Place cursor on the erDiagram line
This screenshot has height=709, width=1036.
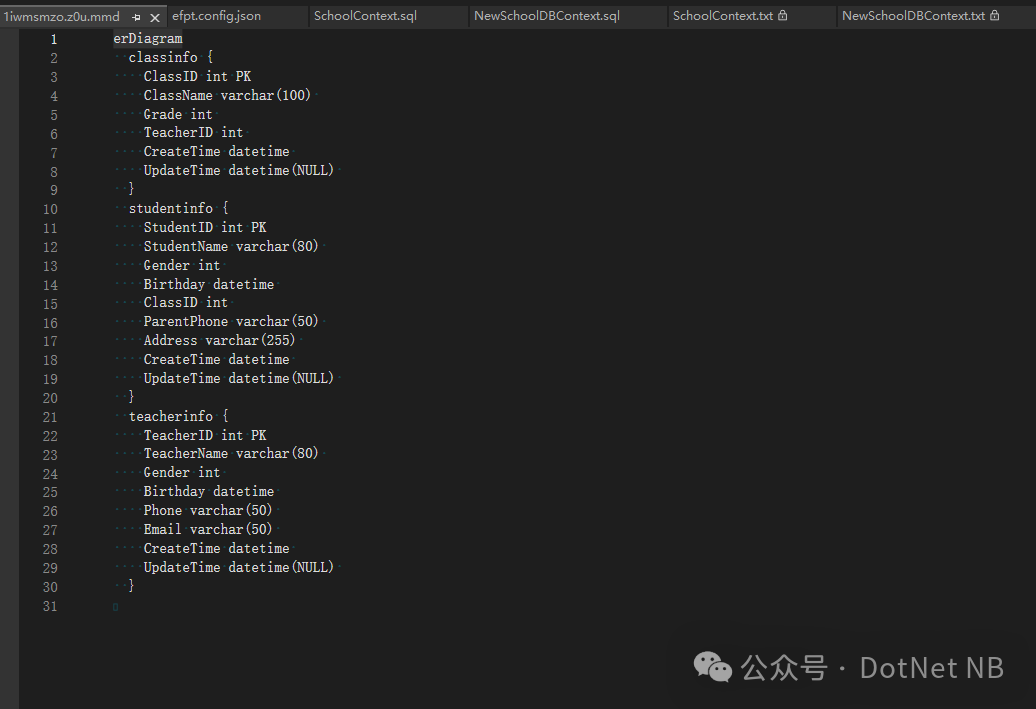[147, 38]
